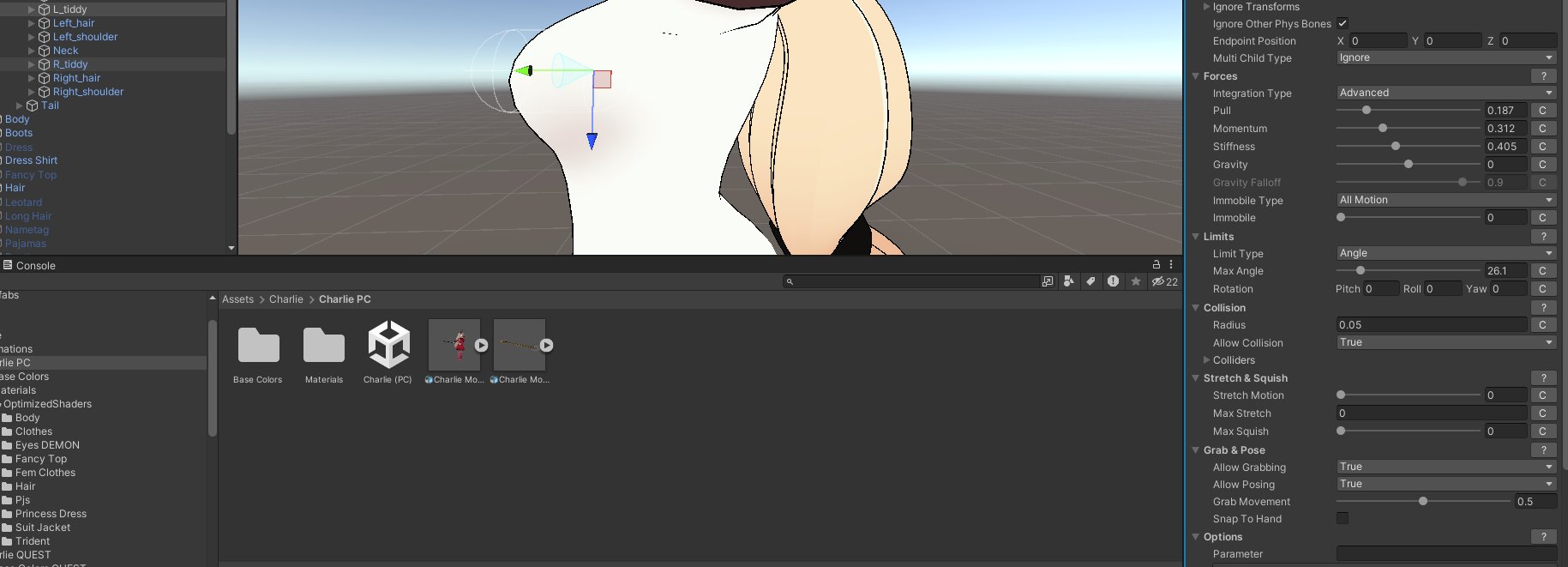Adjust the Grab Movement slider
Screen dimensions: 1568x567
[1423, 502]
